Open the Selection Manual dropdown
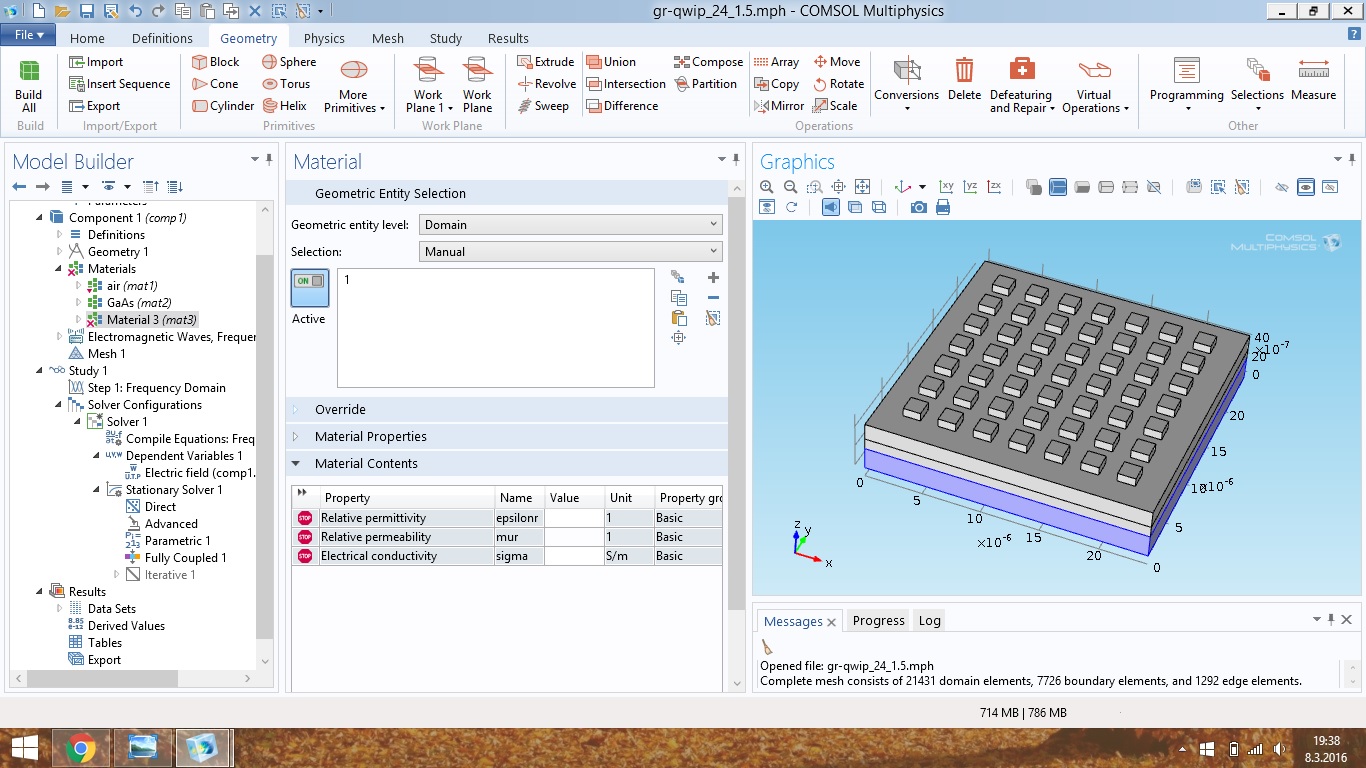 click(x=570, y=252)
